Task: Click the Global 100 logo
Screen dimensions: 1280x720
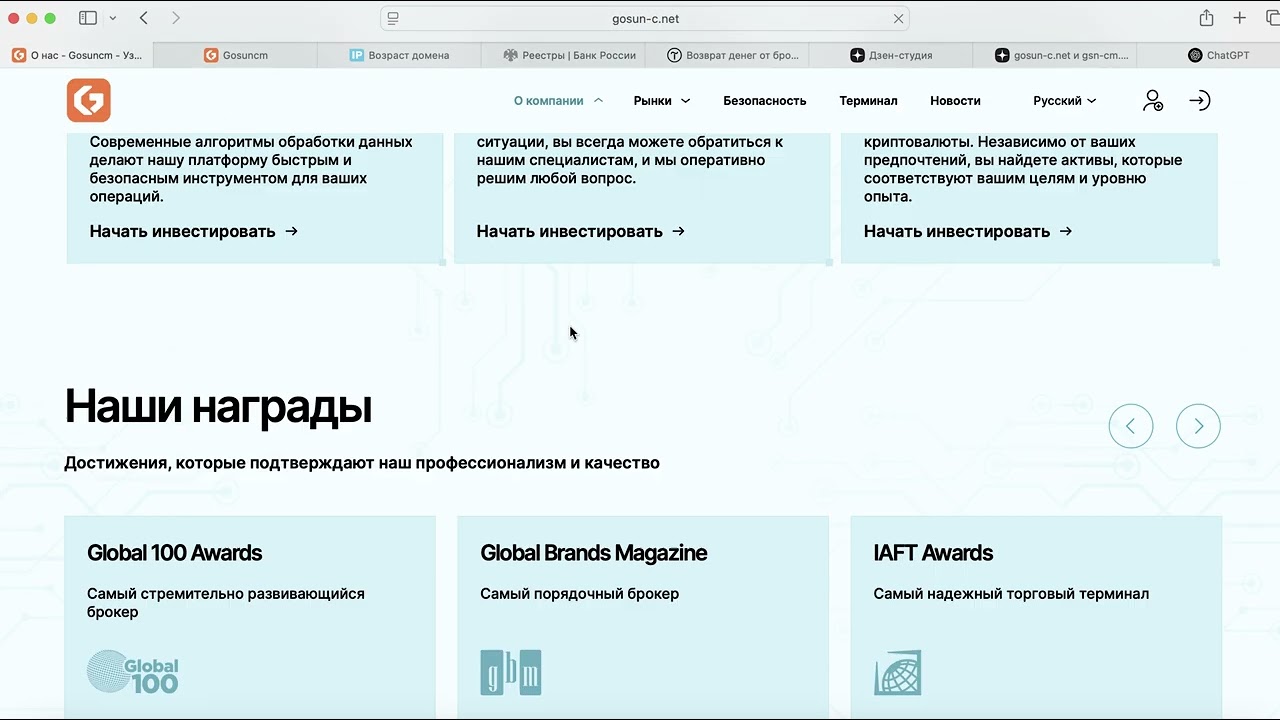Action: tap(133, 672)
